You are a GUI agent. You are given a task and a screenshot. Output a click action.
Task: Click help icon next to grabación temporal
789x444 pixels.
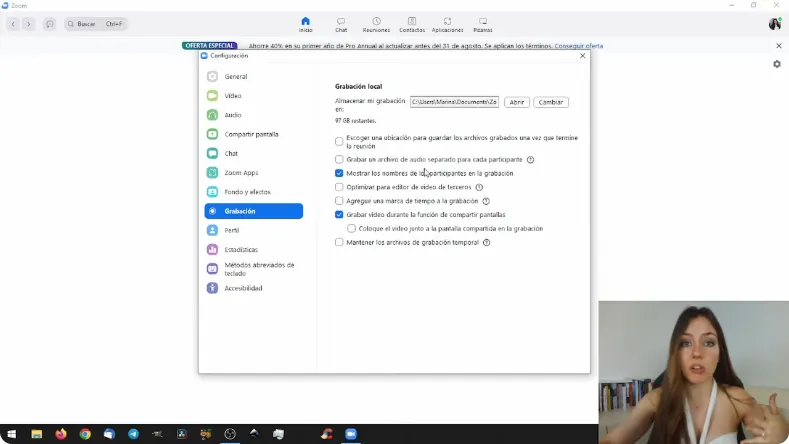pos(487,243)
